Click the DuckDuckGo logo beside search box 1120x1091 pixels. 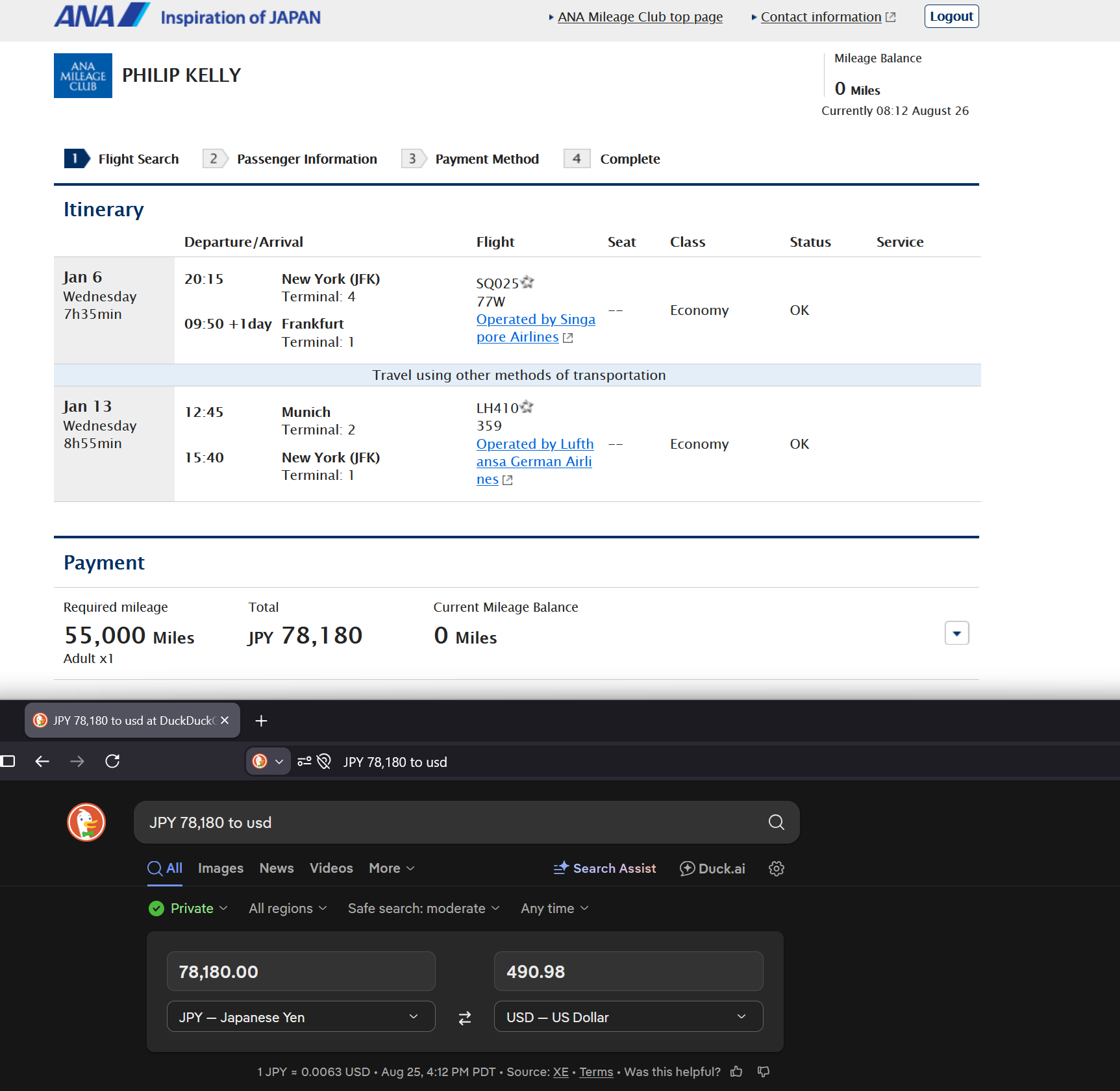pyautogui.click(x=86, y=822)
